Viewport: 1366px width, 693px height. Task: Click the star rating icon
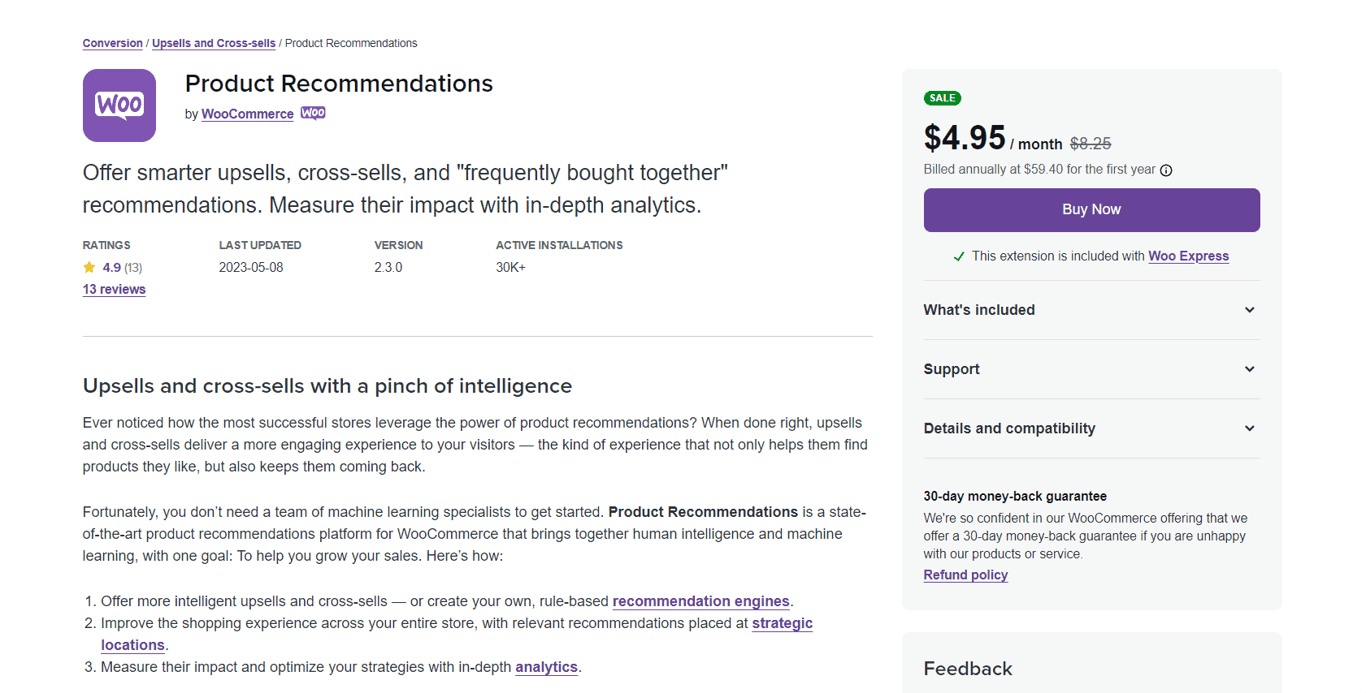pyautogui.click(x=90, y=267)
